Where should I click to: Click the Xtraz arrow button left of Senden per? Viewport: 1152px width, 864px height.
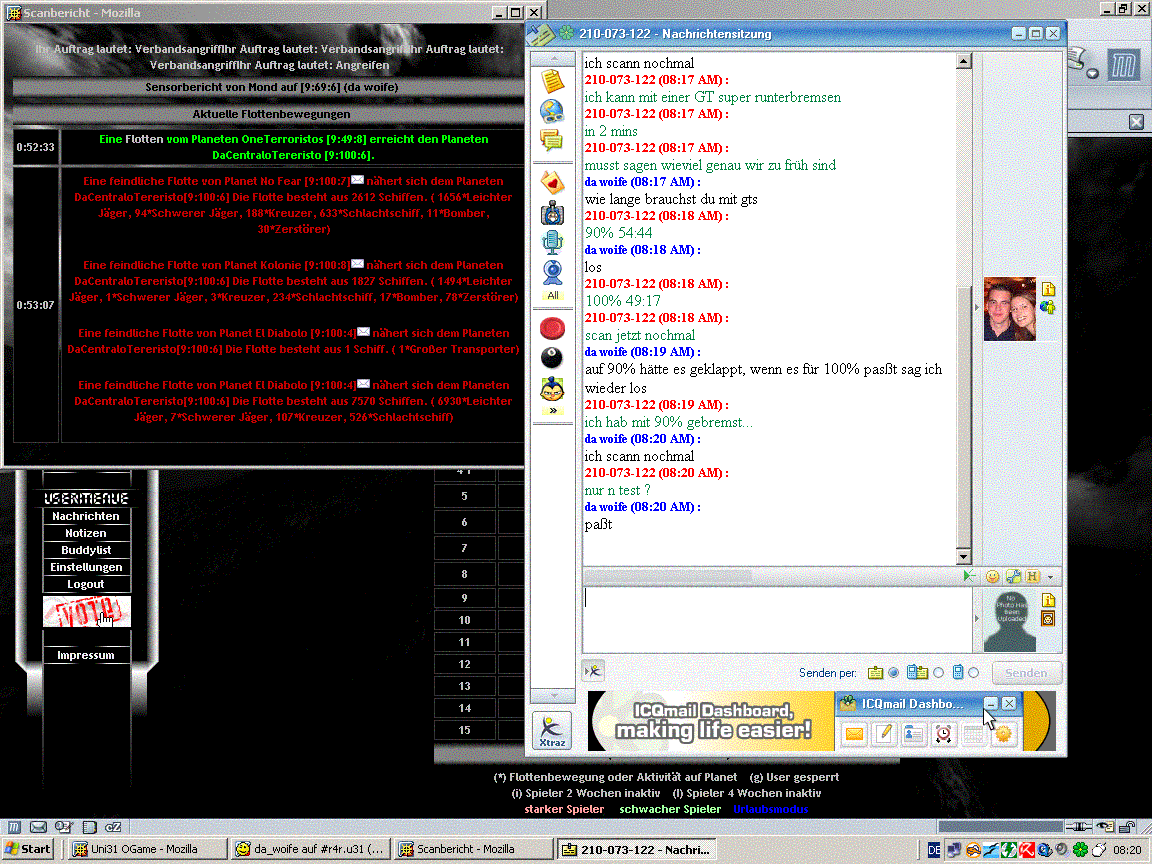coord(593,671)
